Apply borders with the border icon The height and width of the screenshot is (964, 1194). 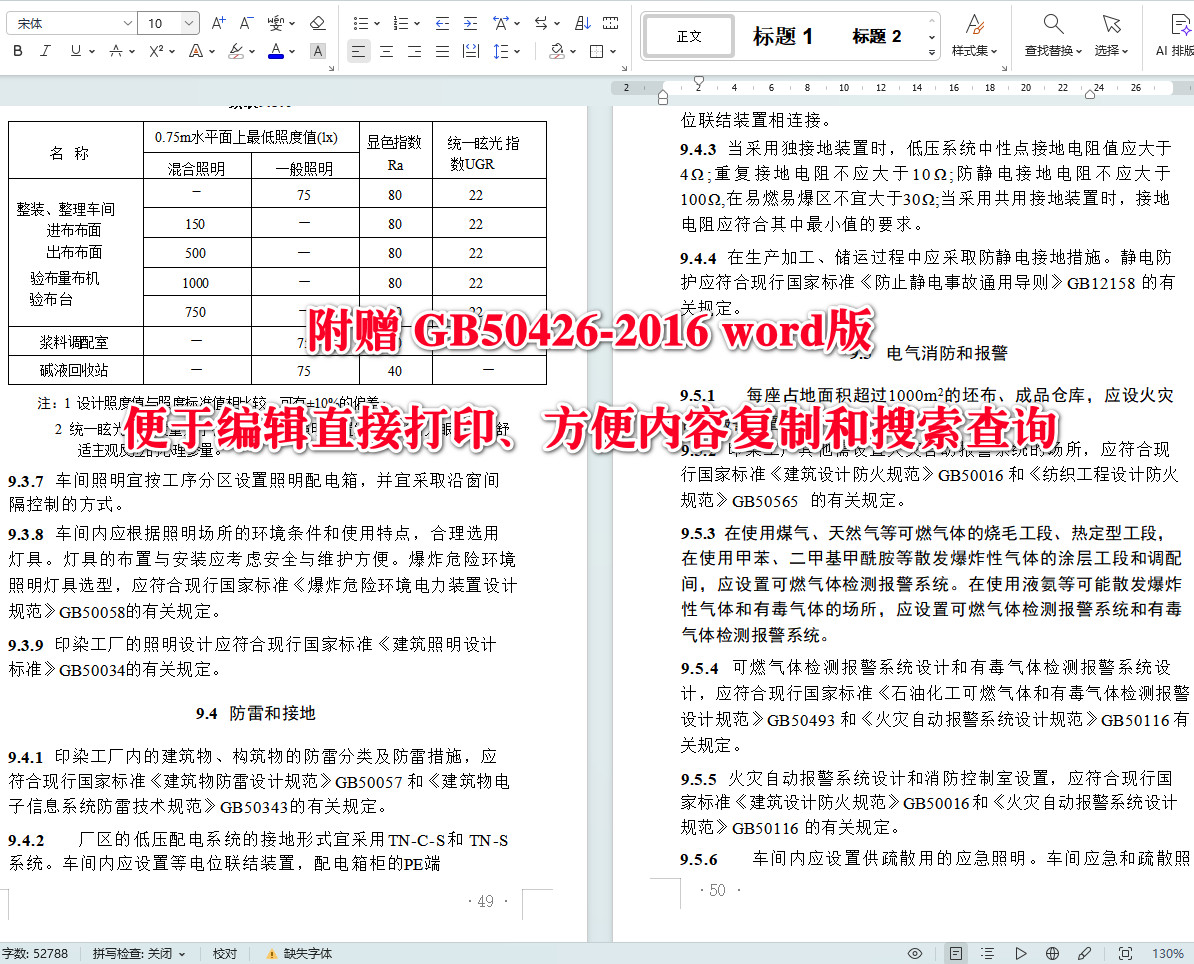pyautogui.click(x=597, y=51)
